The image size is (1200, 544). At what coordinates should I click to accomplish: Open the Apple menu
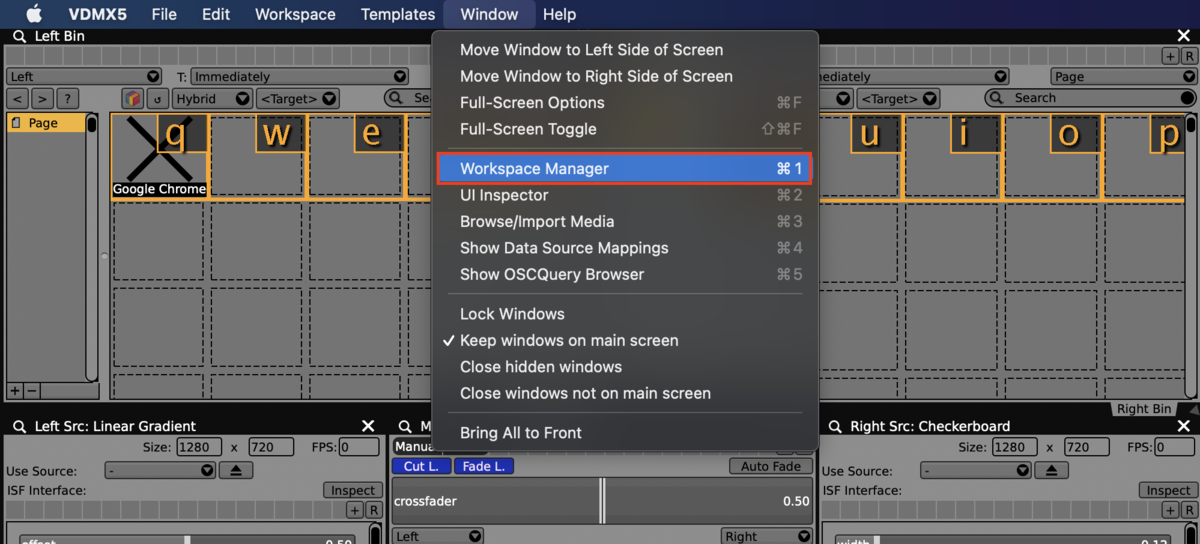[34, 14]
